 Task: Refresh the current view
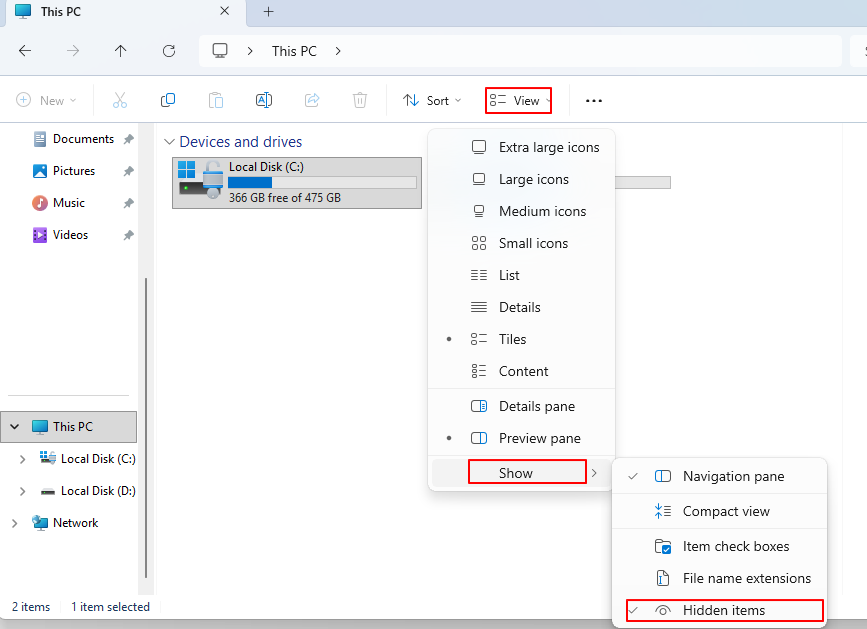coord(169,51)
